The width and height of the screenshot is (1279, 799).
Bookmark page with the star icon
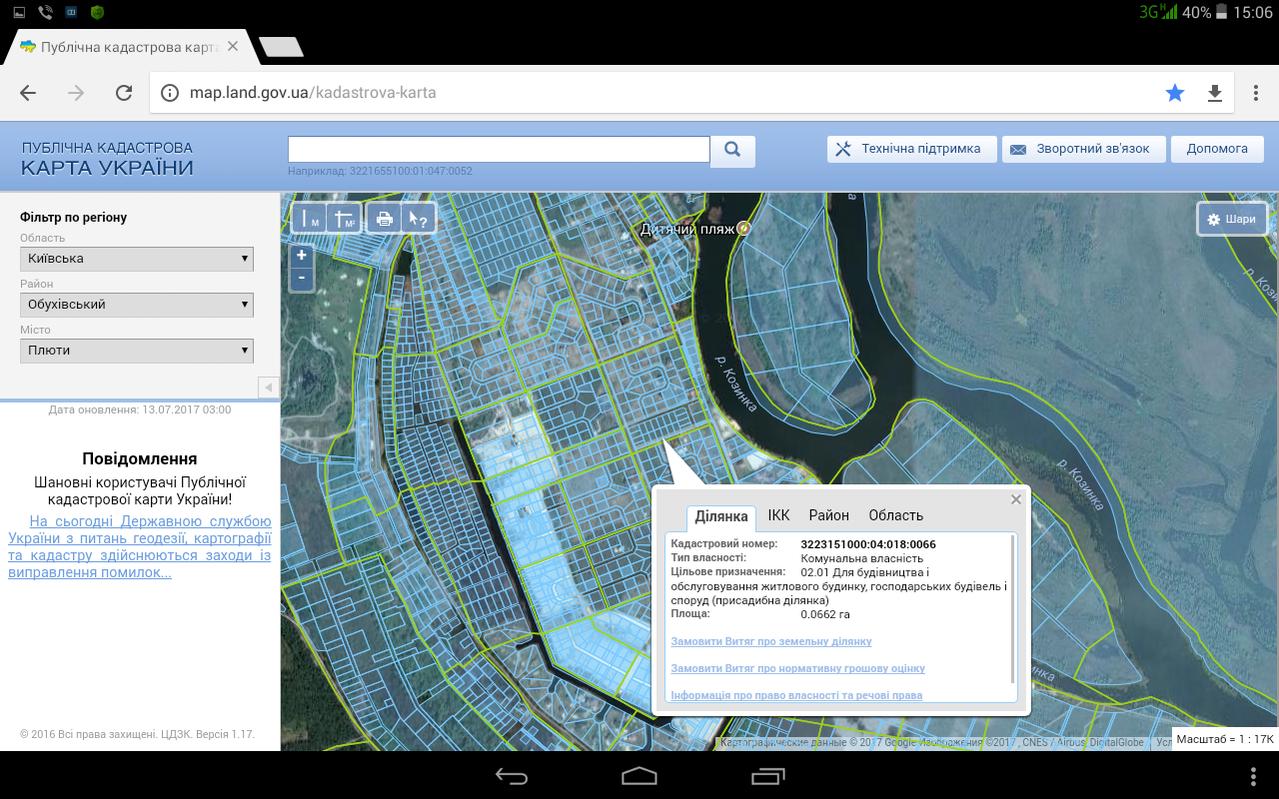click(1174, 93)
